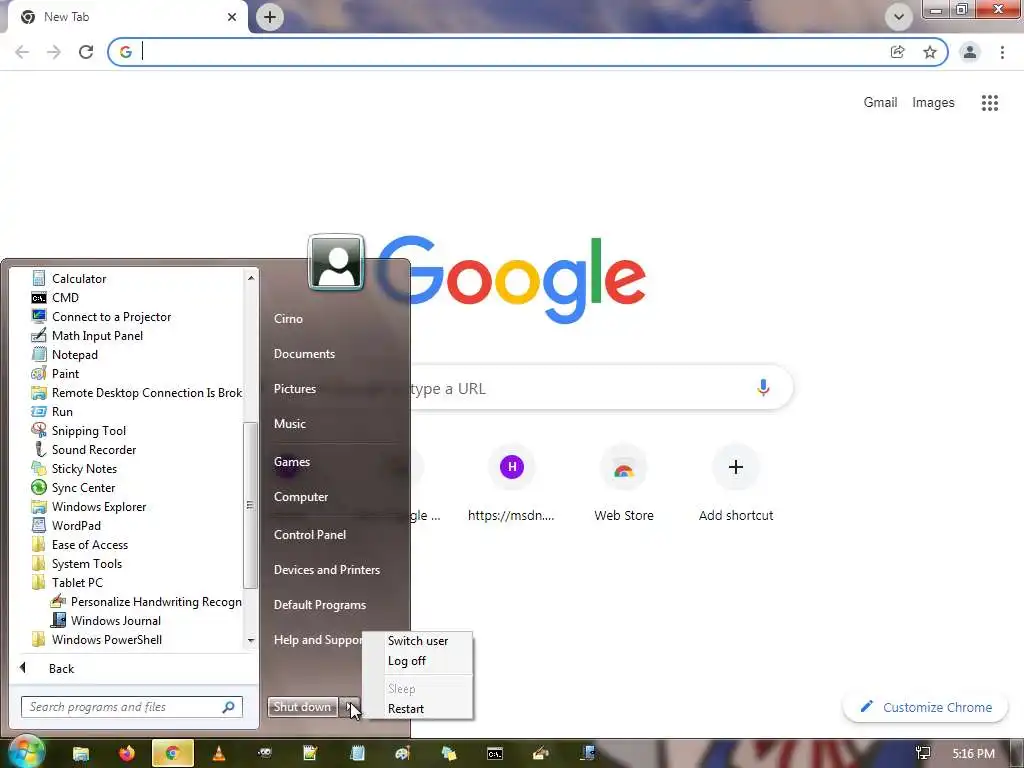Image resolution: width=1024 pixels, height=768 pixels.
Task: Open the Images link
Action: (x=933, y=103)
